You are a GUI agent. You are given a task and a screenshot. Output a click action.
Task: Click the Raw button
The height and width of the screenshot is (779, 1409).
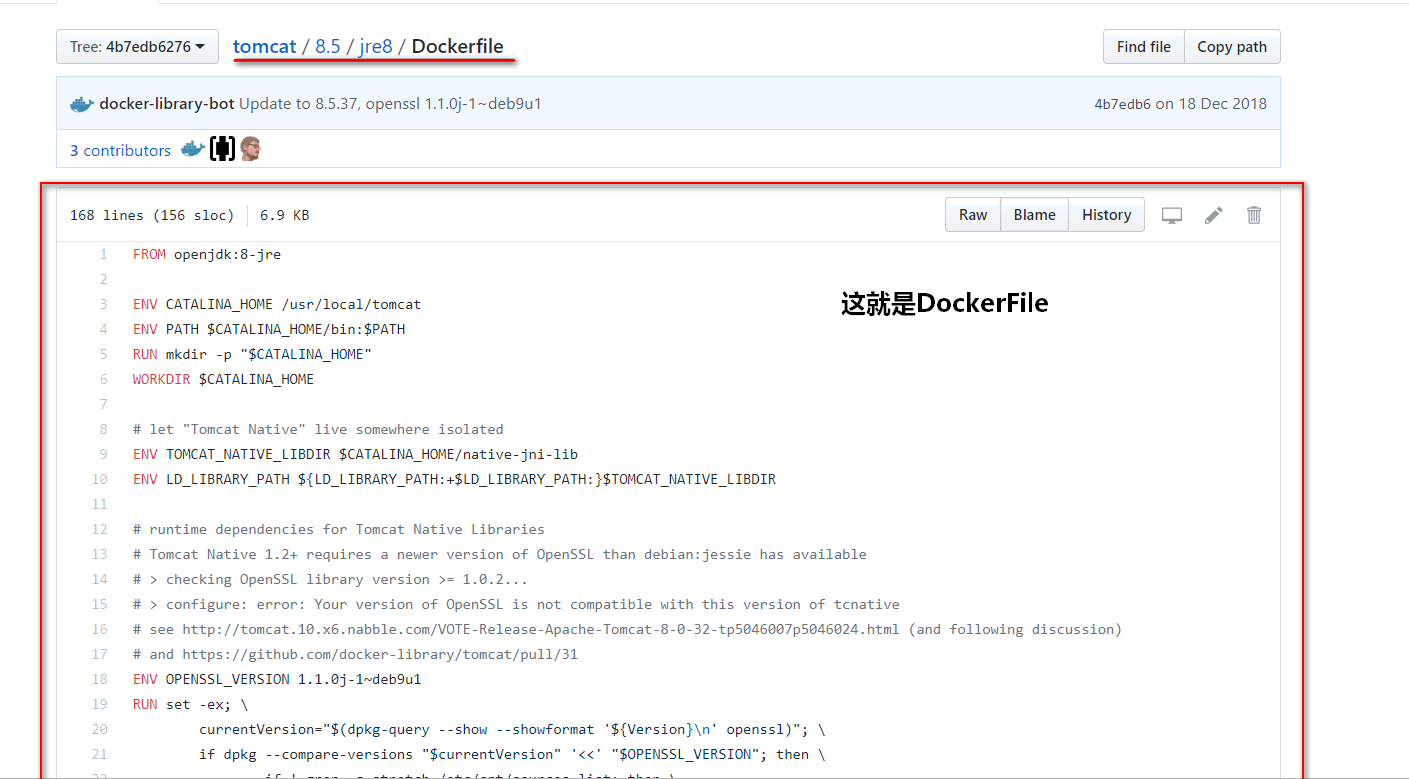click(x=972, y=214)
